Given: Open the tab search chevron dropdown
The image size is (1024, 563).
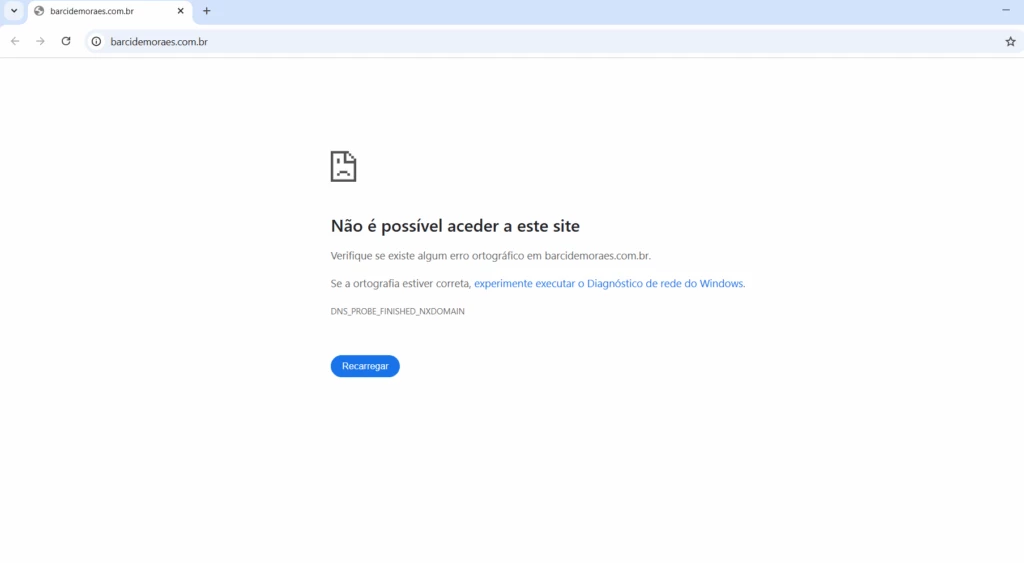Looking at the screenshot, I should click(14, 11).
